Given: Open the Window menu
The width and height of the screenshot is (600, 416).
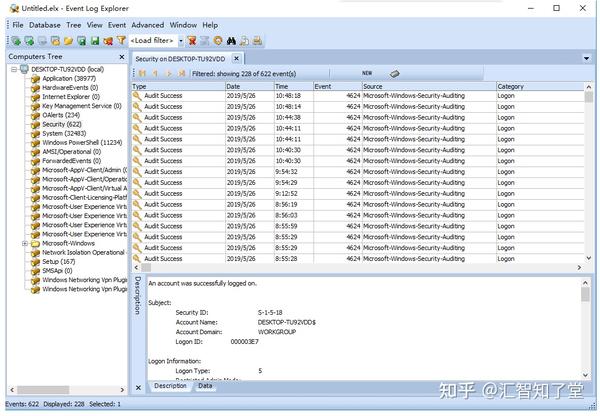Looking at the screenshot, I should (x=183, y=25).
